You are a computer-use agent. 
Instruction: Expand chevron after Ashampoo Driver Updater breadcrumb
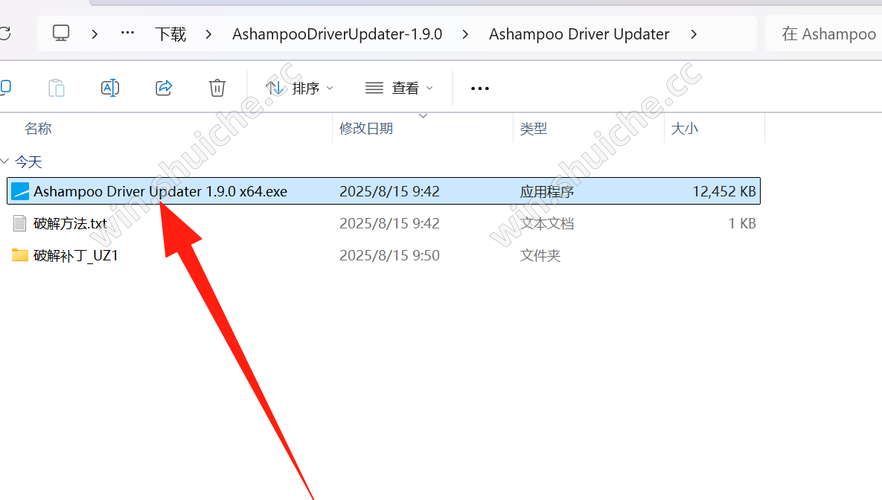point(694,34)
